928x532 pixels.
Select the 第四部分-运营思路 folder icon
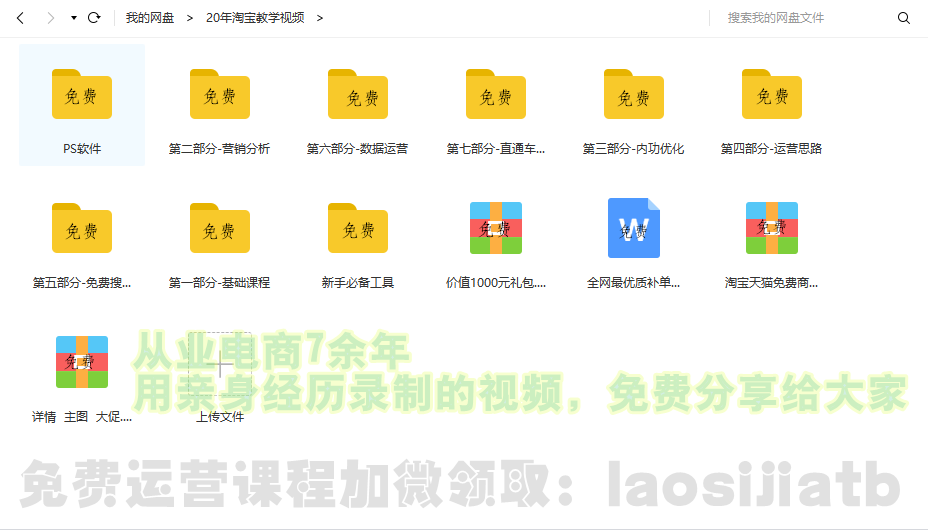pos(772,94)
